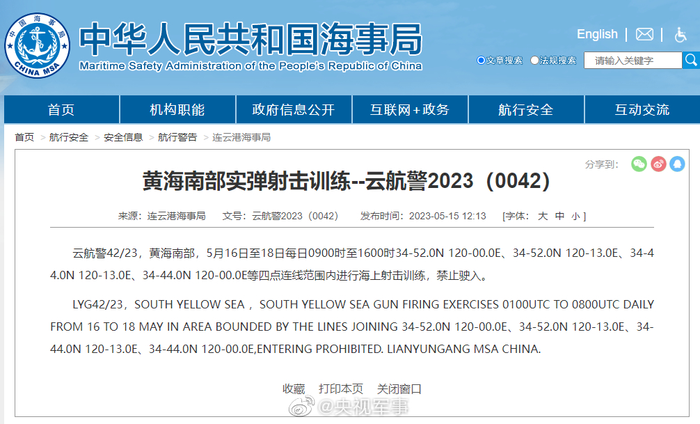Click the 收藏 bookmark link
Screen dimensions: 700x424
point(294,389)
